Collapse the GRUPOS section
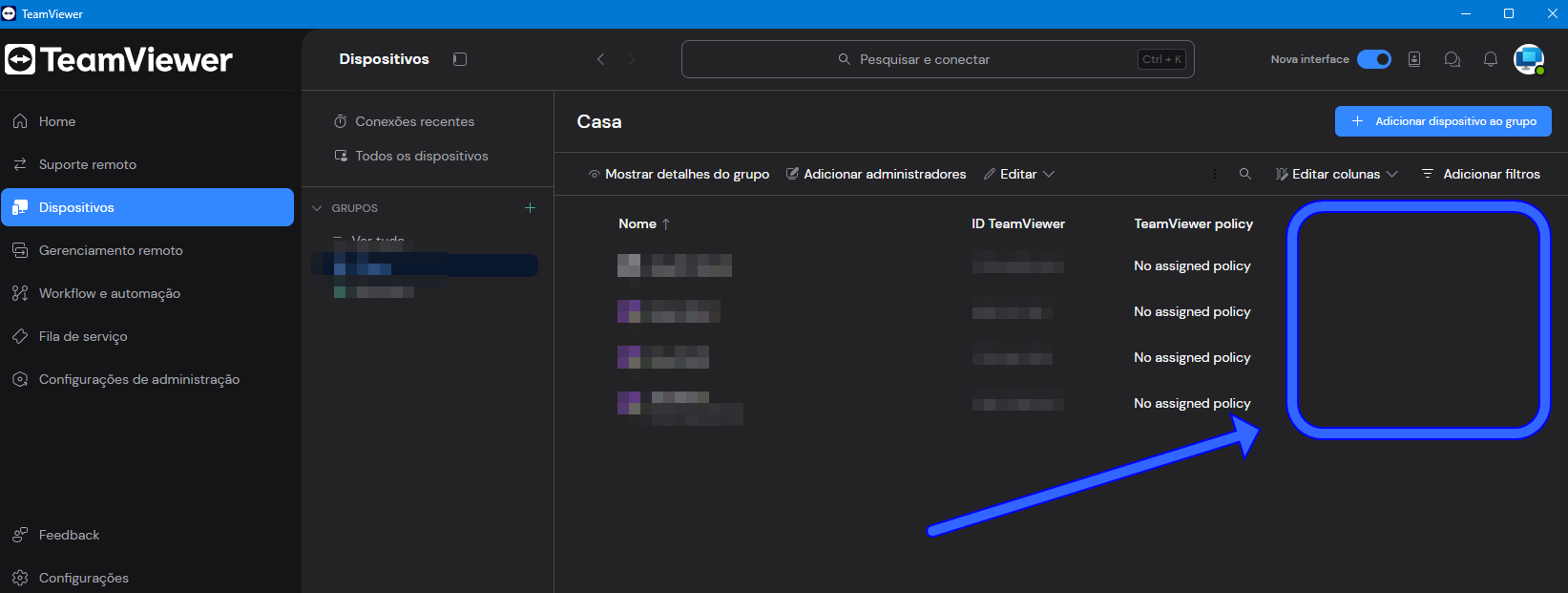The height and width of the screenshot is (593, 1568). click(x=318, y=207)
